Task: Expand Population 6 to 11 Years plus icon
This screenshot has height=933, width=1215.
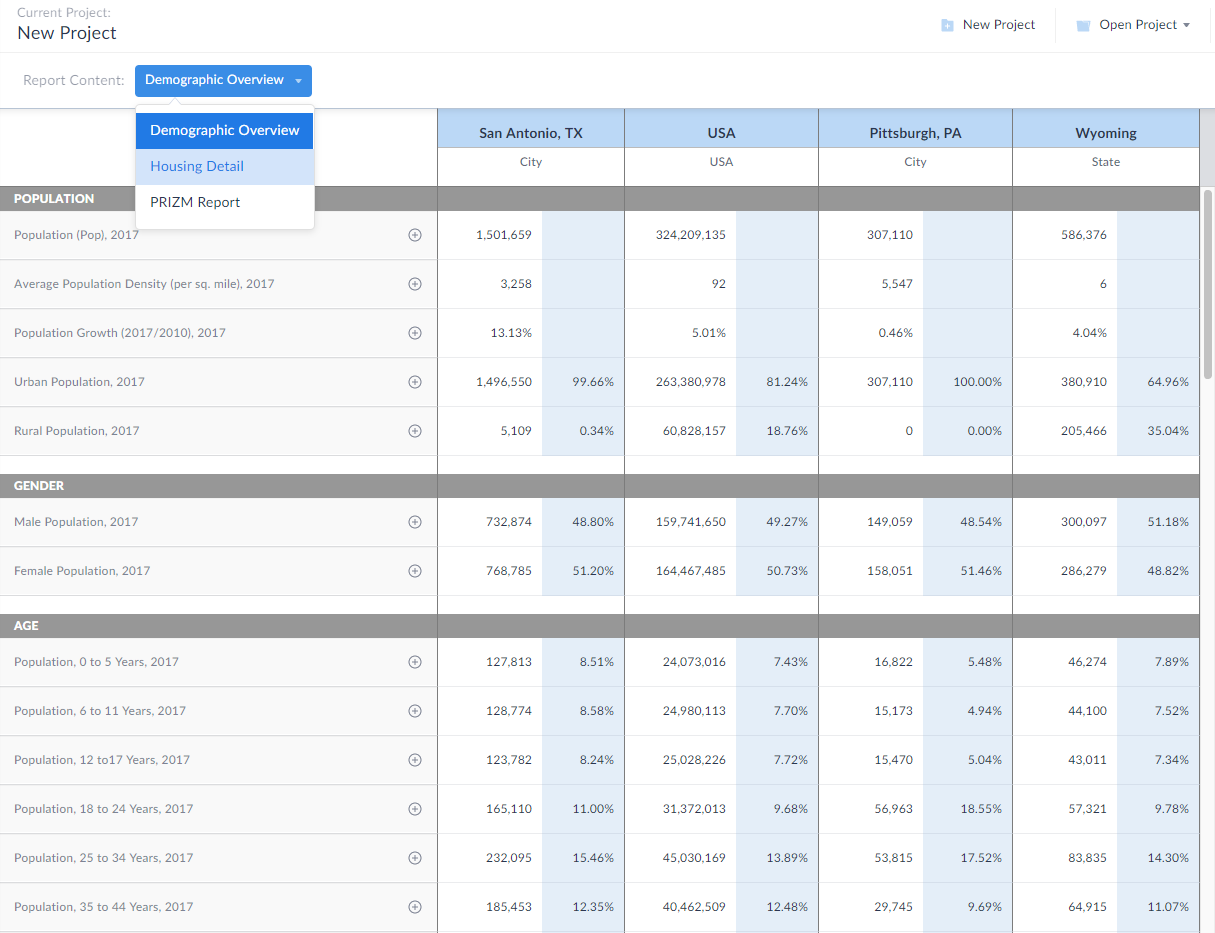Action: (415, 711)
